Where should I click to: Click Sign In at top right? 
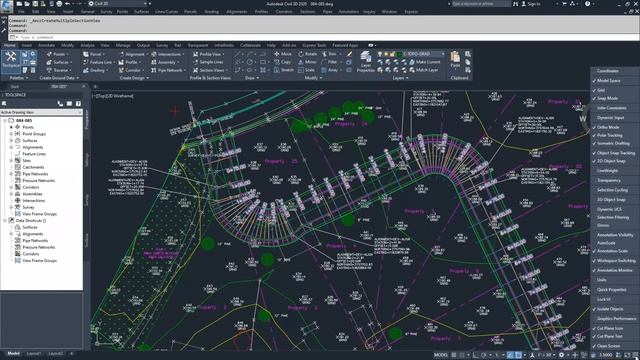[x=530, y=4]
